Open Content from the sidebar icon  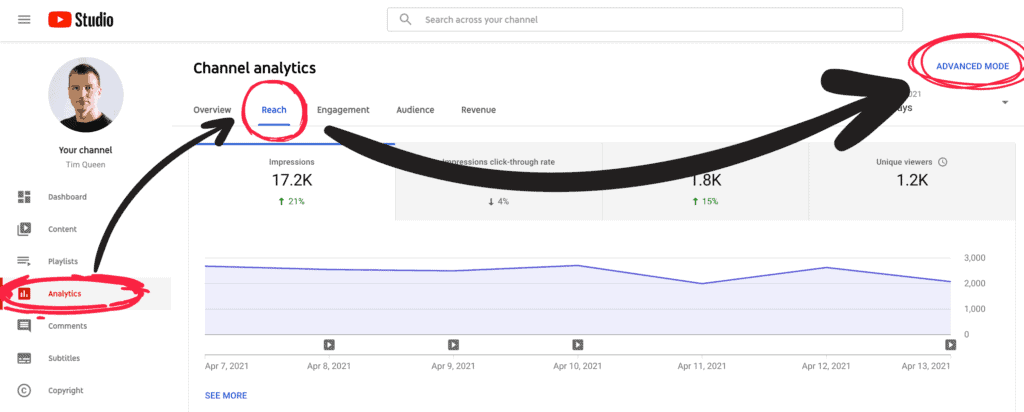click(24, 229)
